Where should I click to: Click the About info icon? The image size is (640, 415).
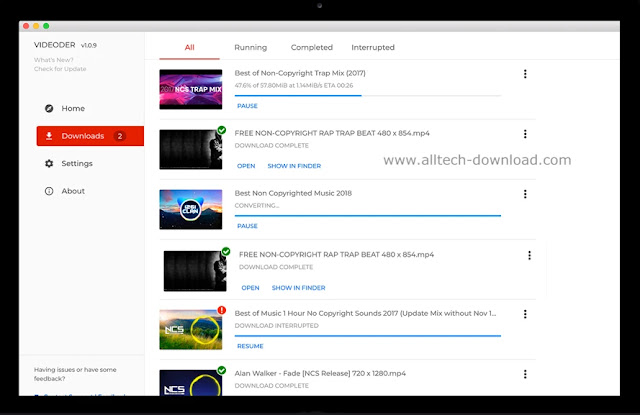(x=49, y=191)
